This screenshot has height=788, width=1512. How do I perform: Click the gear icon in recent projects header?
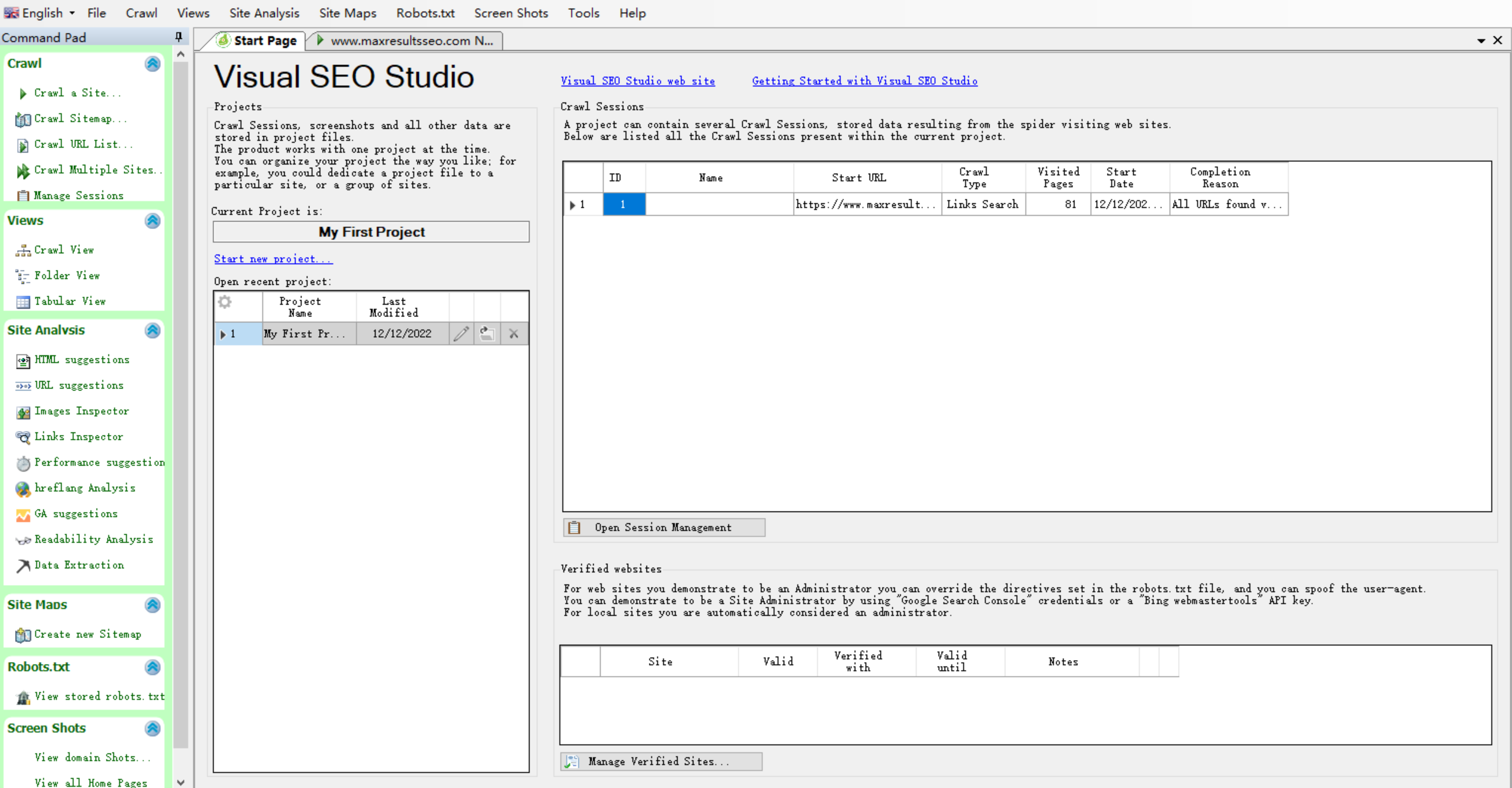coord(225,302)
